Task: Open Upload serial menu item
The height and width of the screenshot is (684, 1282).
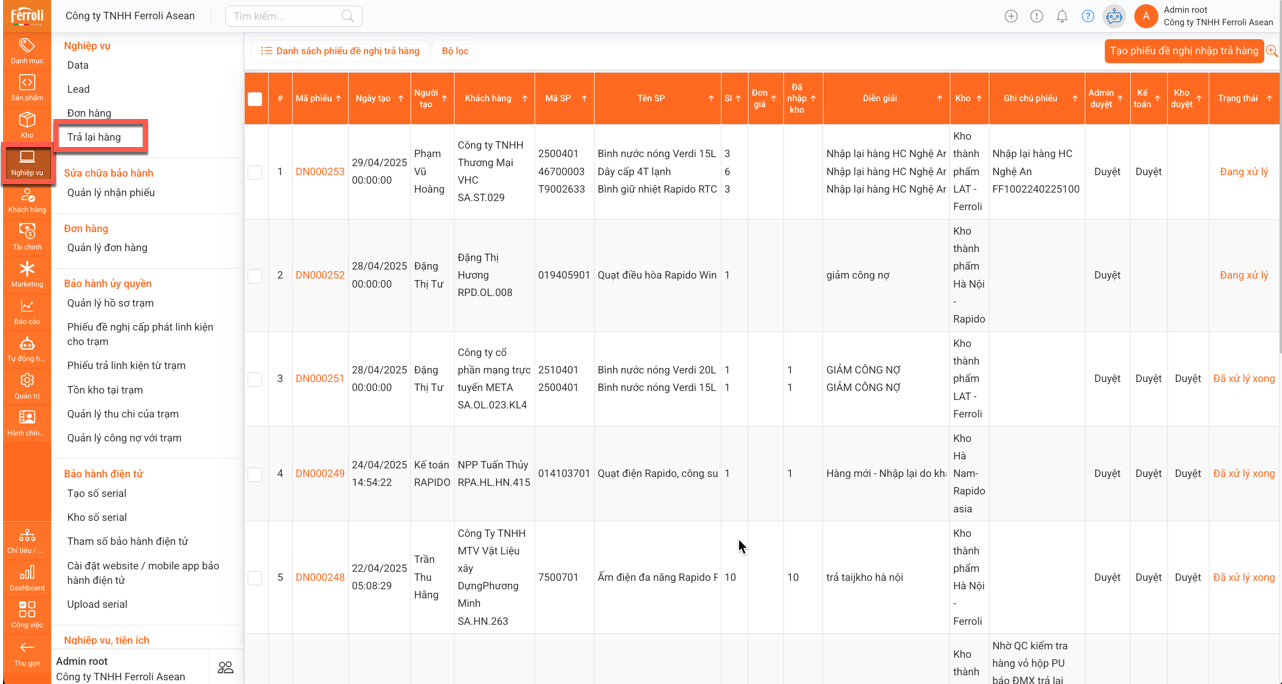Action: point(97,604)
